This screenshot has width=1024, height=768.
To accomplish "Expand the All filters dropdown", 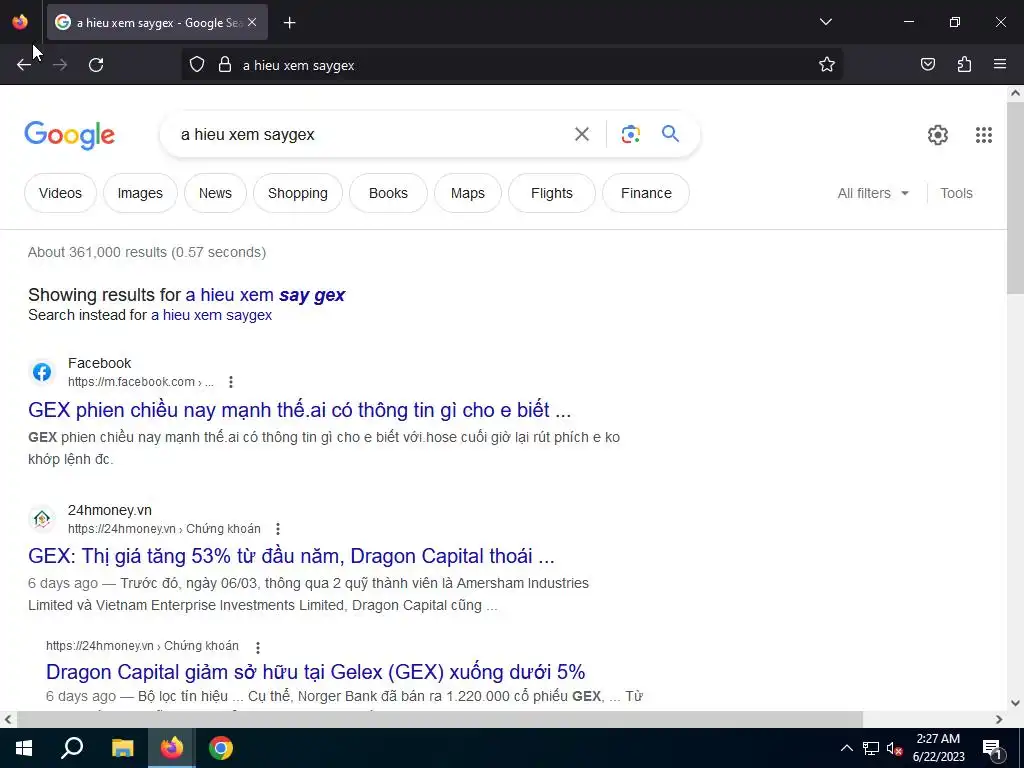I will coord(873,193).
